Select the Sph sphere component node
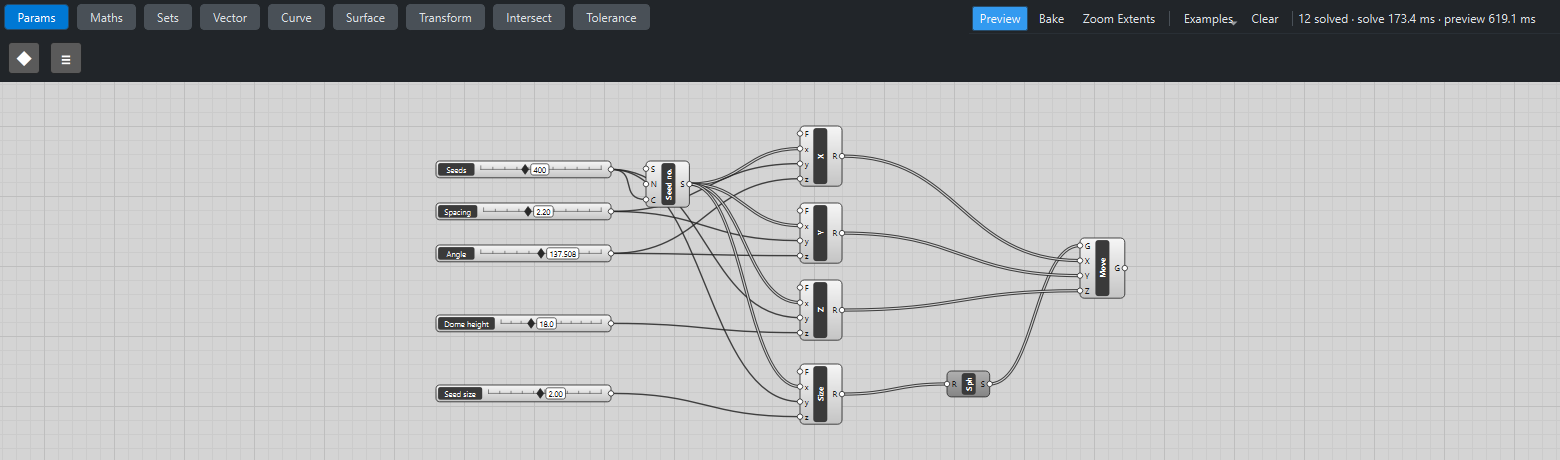The height and width of the screenshot is (460, 1560). click(968, 384)
